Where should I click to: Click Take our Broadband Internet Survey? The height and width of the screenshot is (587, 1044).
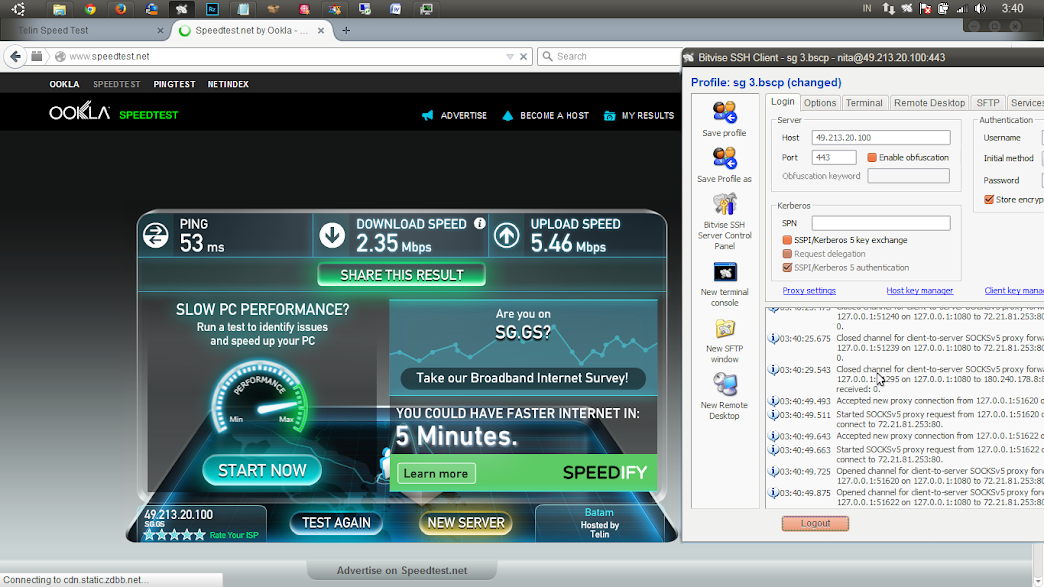pyautogui.click(x=523, y=378)
